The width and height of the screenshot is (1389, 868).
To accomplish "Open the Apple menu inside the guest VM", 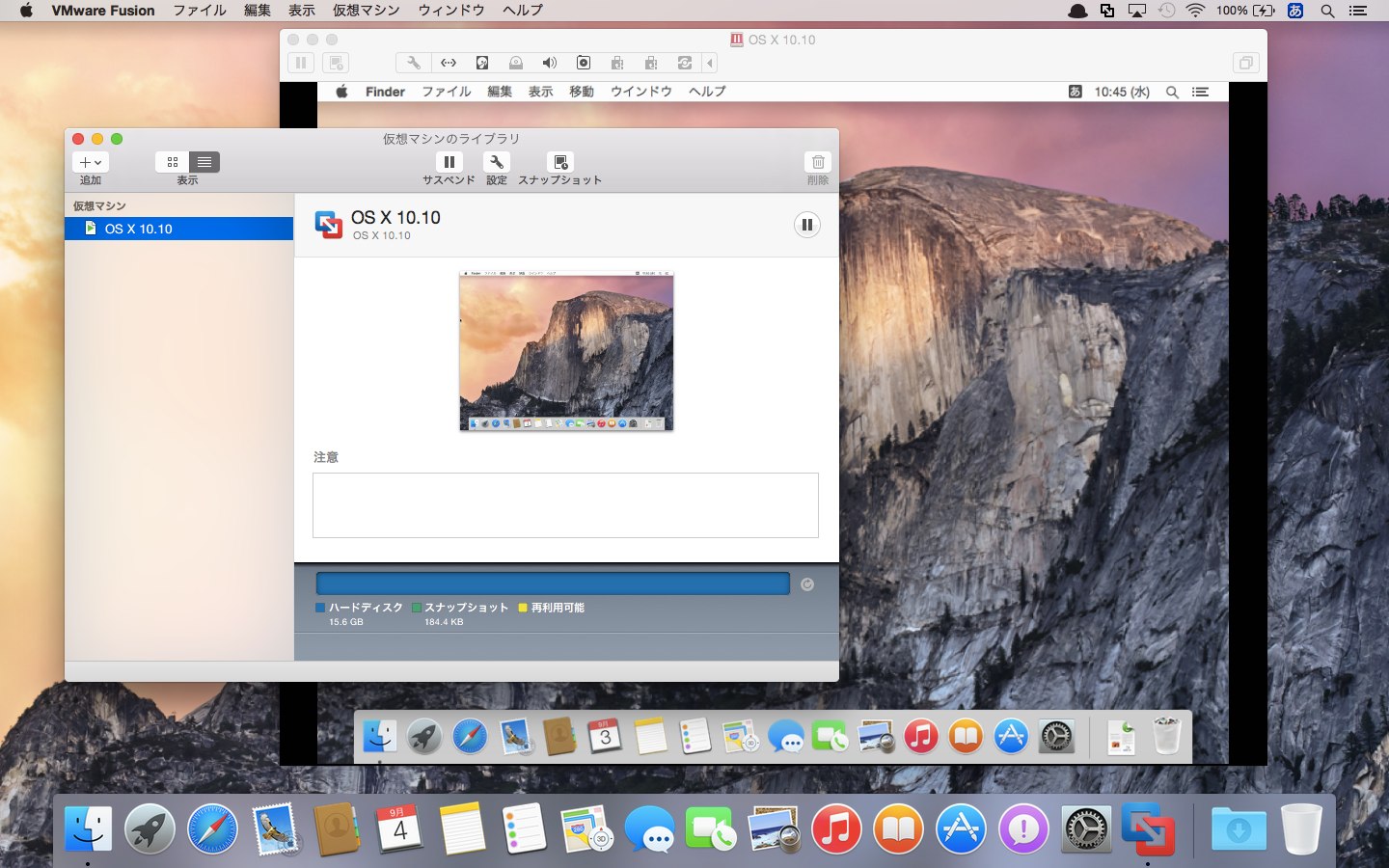I will [341, 92].
